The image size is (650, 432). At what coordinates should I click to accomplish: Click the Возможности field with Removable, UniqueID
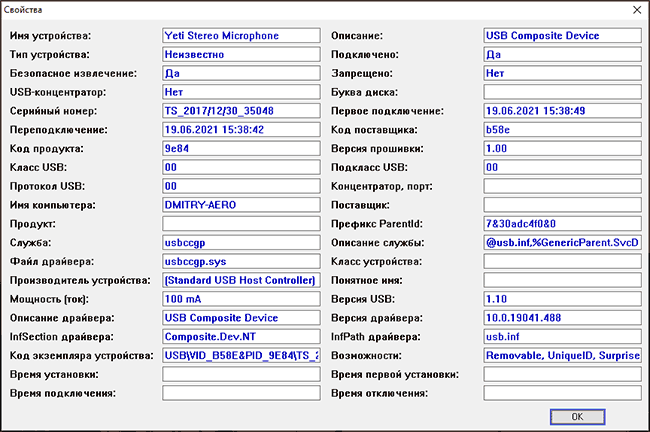coord(563,356)
